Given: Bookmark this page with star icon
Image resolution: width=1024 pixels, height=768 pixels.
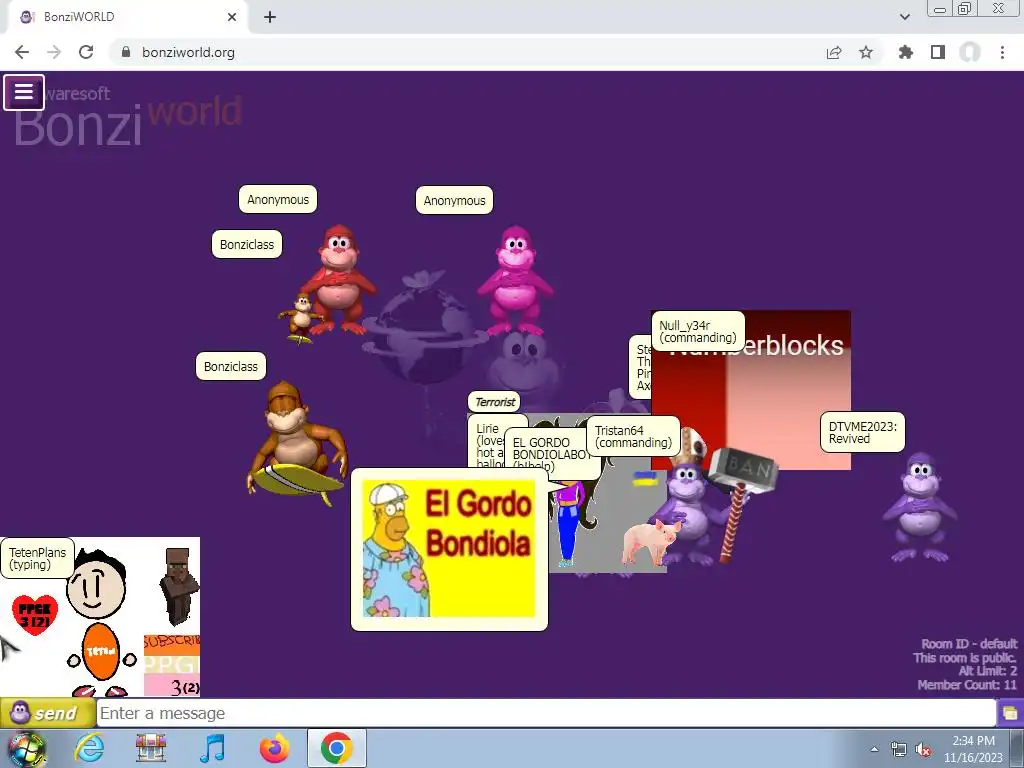Looking at the screenshot, I should pos(866,52).
